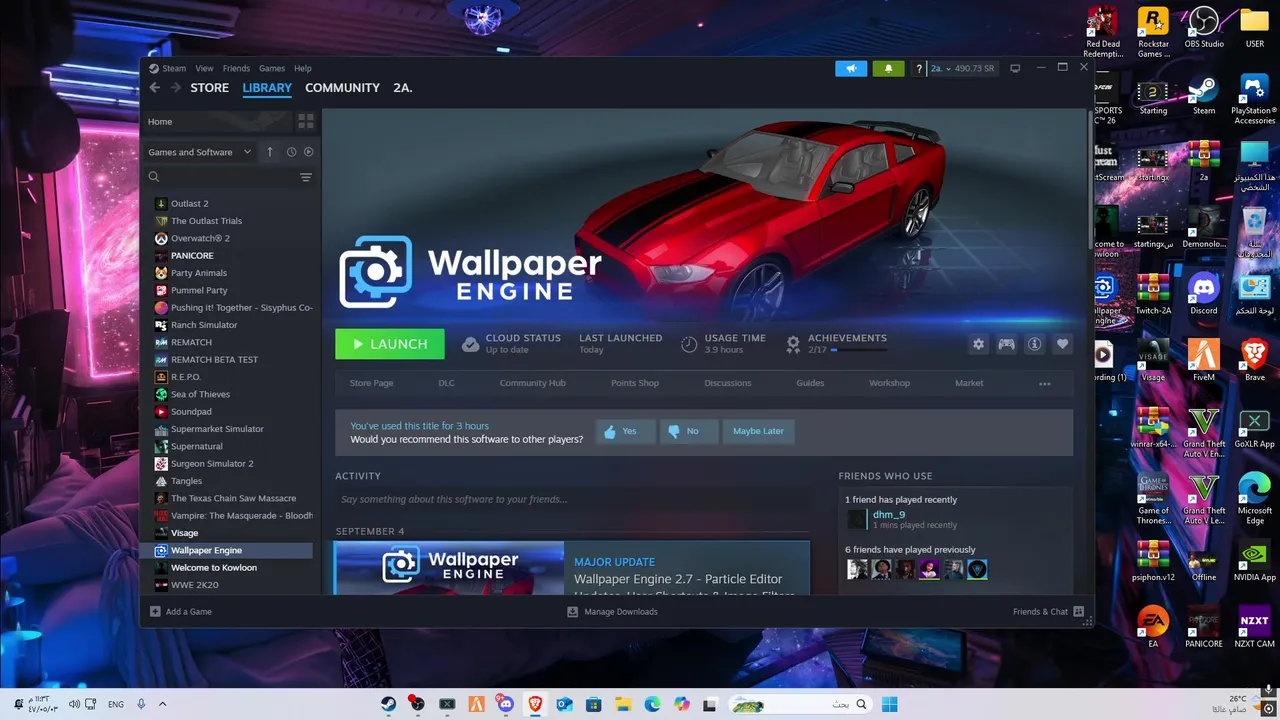Click Steam icon in the taskbar
This screenshot has height=720, width=1280.
pos(388,704)
